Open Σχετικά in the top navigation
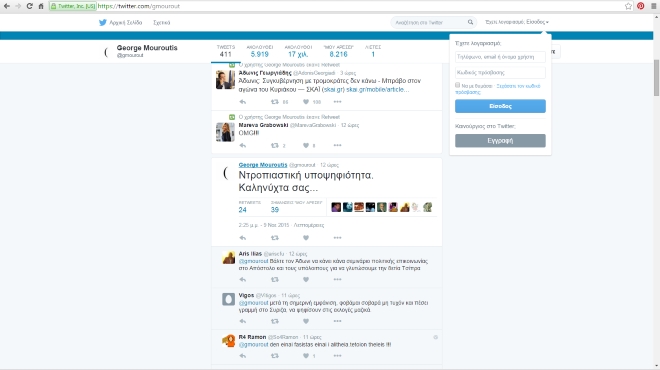The height and width of the screenshot is (370, 660). click(x=162, y=23)
